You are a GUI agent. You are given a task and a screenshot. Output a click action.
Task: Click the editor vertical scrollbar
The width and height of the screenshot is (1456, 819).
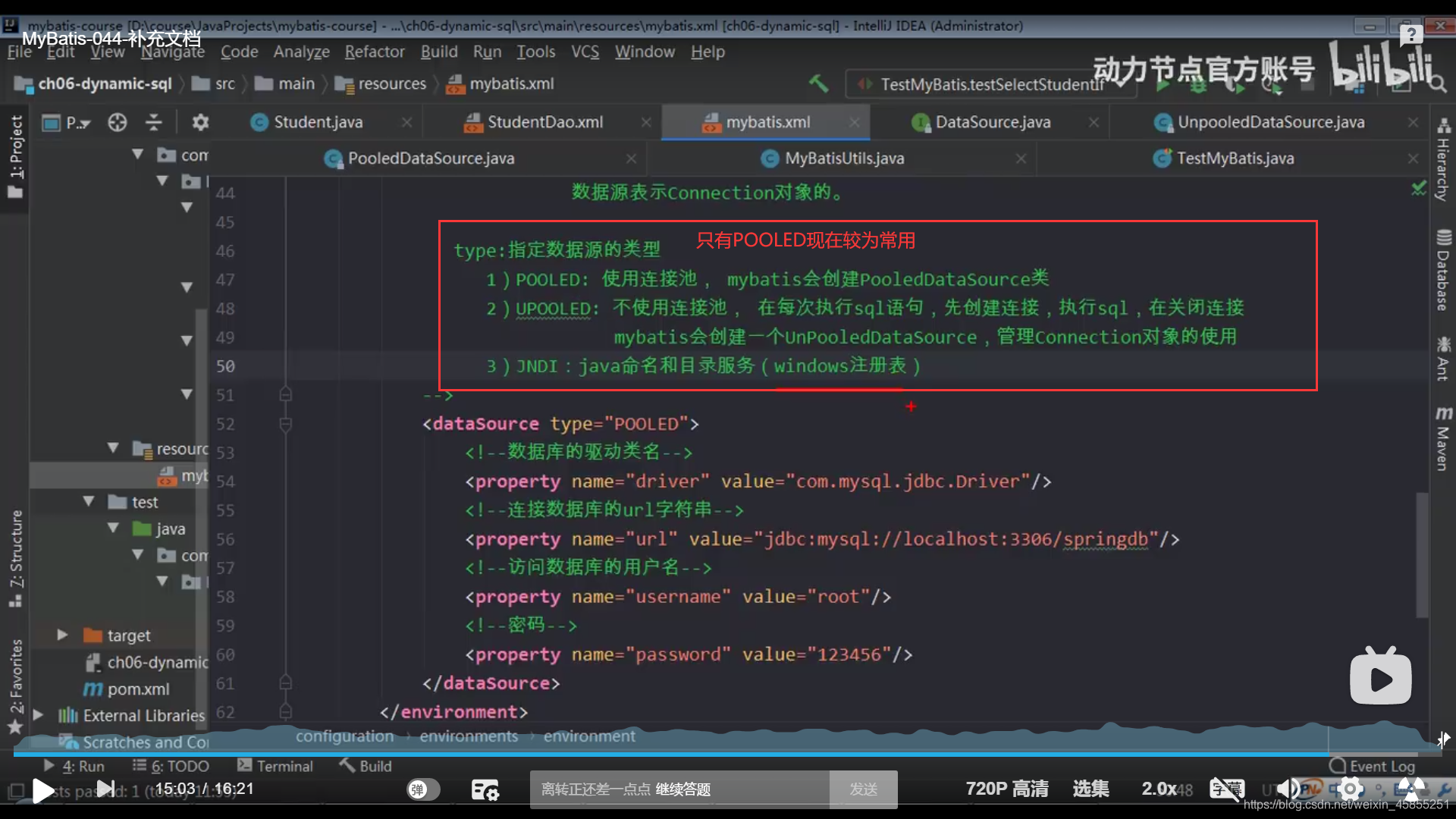click(x=1422, y=554)
